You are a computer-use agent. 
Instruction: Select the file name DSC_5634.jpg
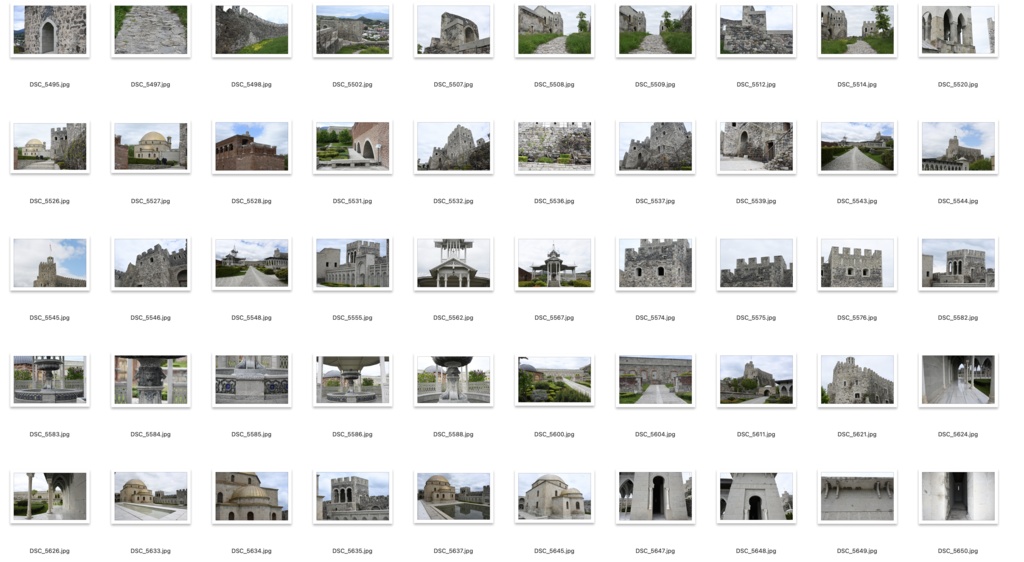coord(251,551)
